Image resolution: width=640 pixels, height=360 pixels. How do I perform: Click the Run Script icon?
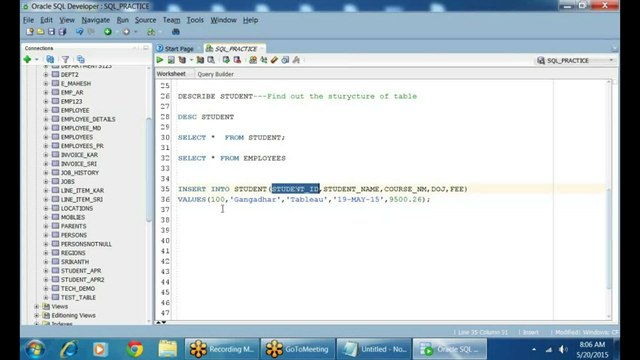click(171, 60)
